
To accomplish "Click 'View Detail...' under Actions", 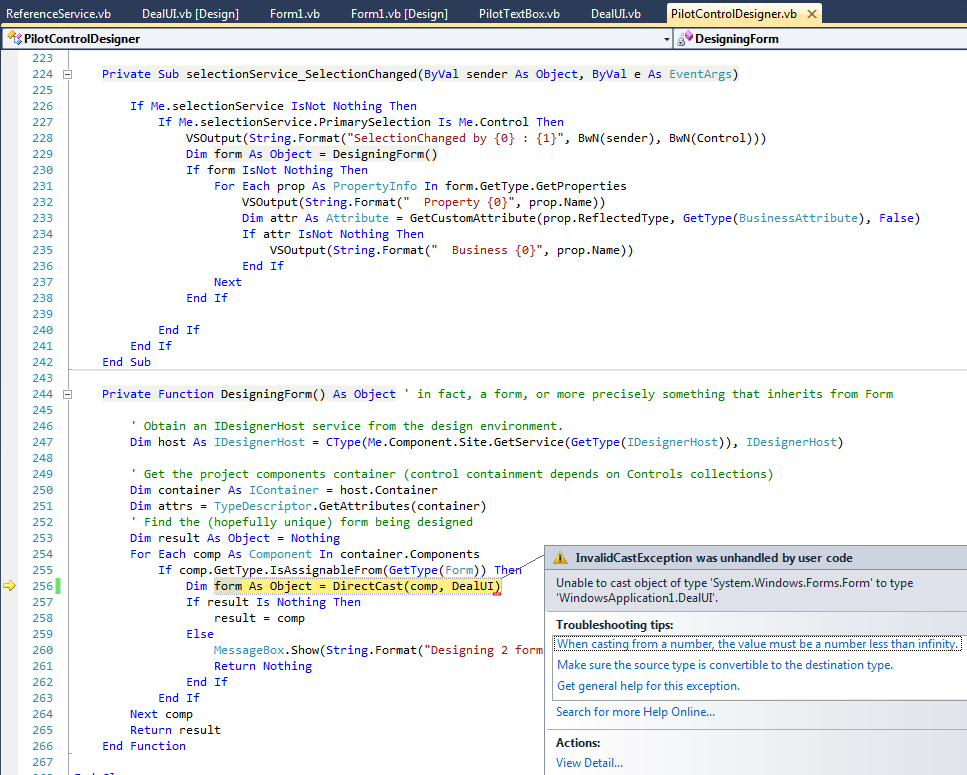I will [589, 763].
